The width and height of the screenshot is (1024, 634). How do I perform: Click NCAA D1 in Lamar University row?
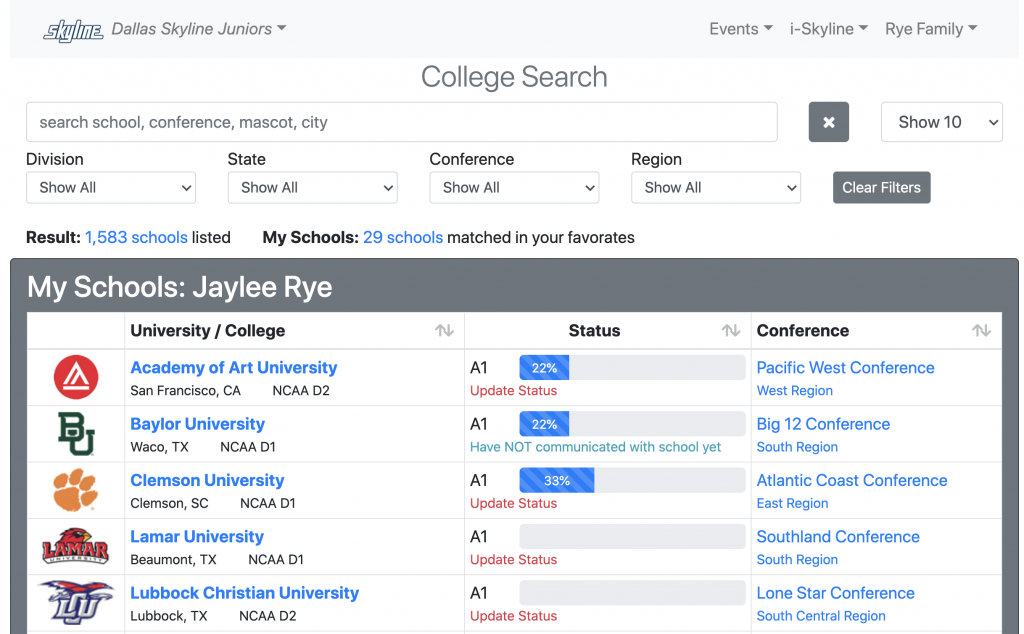pos(276,559)
